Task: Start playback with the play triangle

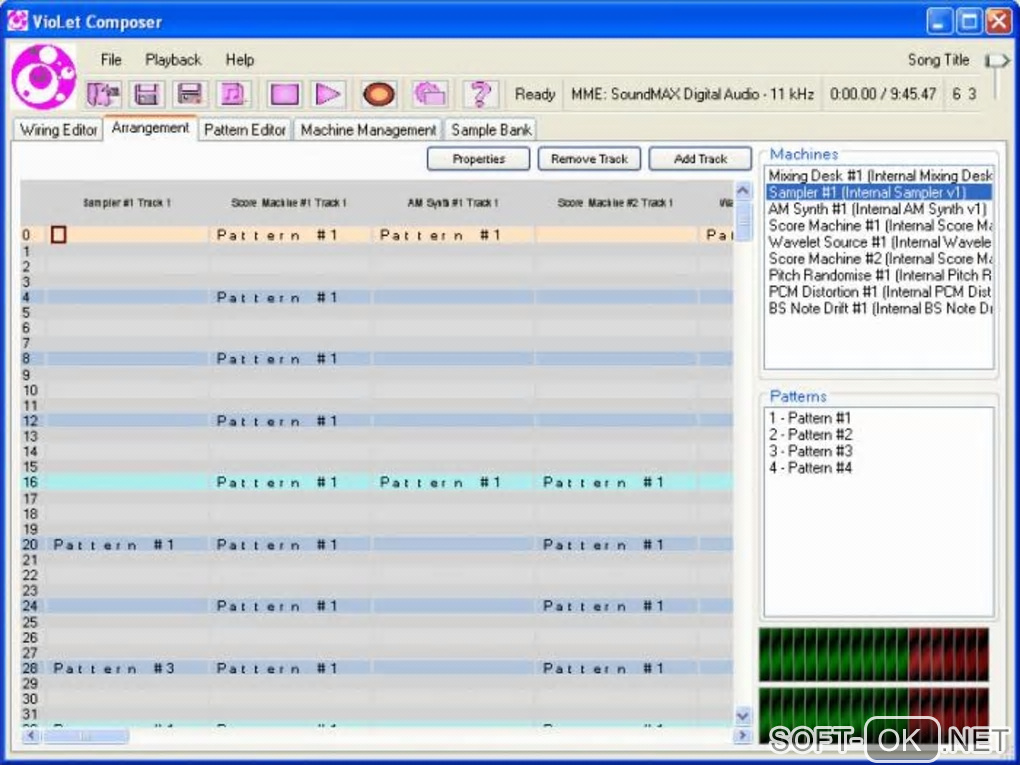Action: pyautogui.click(x=328, y=94)
